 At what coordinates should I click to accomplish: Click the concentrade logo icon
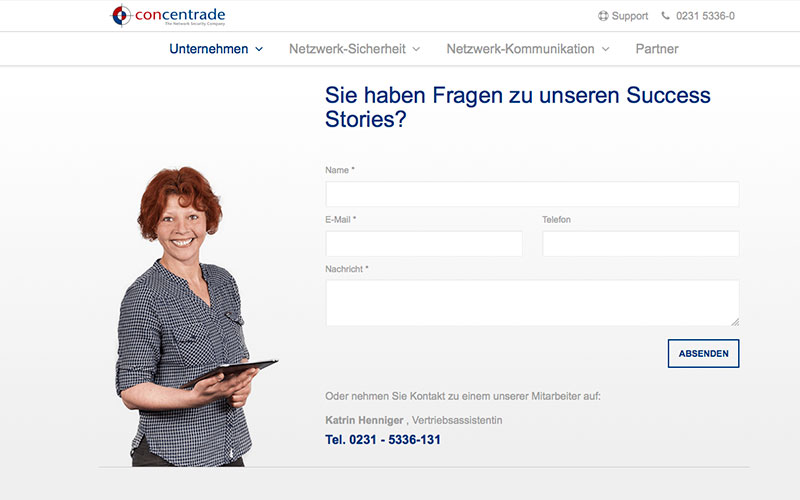click(121, 15)
